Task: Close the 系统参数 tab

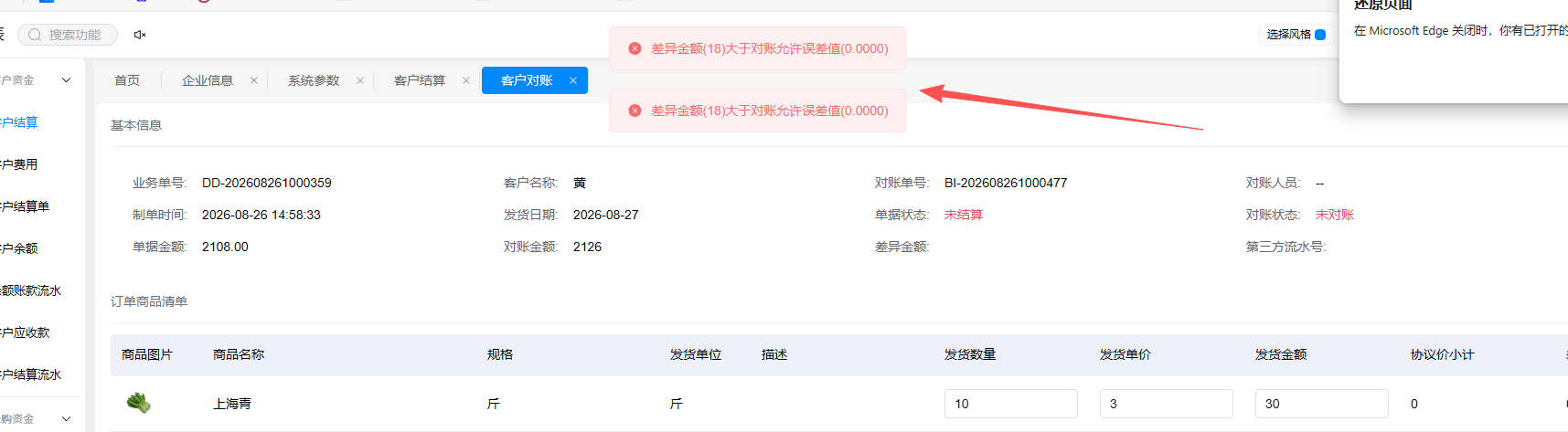Action: tap(360, 80)
